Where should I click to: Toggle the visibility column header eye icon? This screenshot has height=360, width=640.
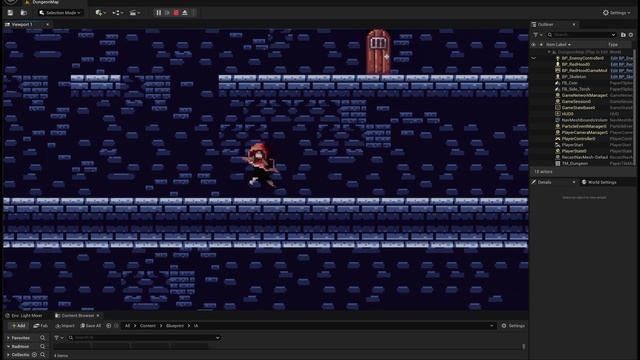pyautogui.click(x=533, y=44)
